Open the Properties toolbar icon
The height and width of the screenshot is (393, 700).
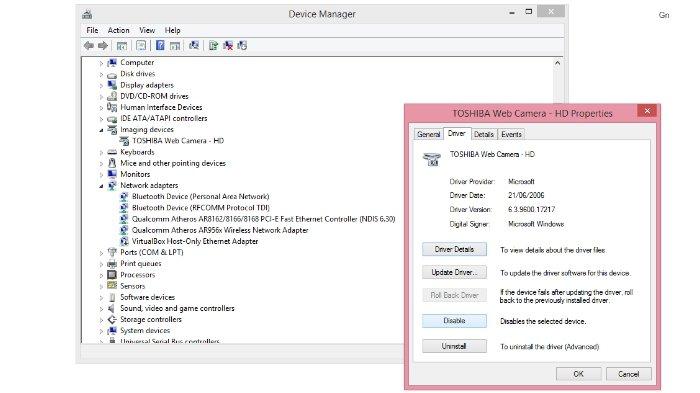pos(141,46)
